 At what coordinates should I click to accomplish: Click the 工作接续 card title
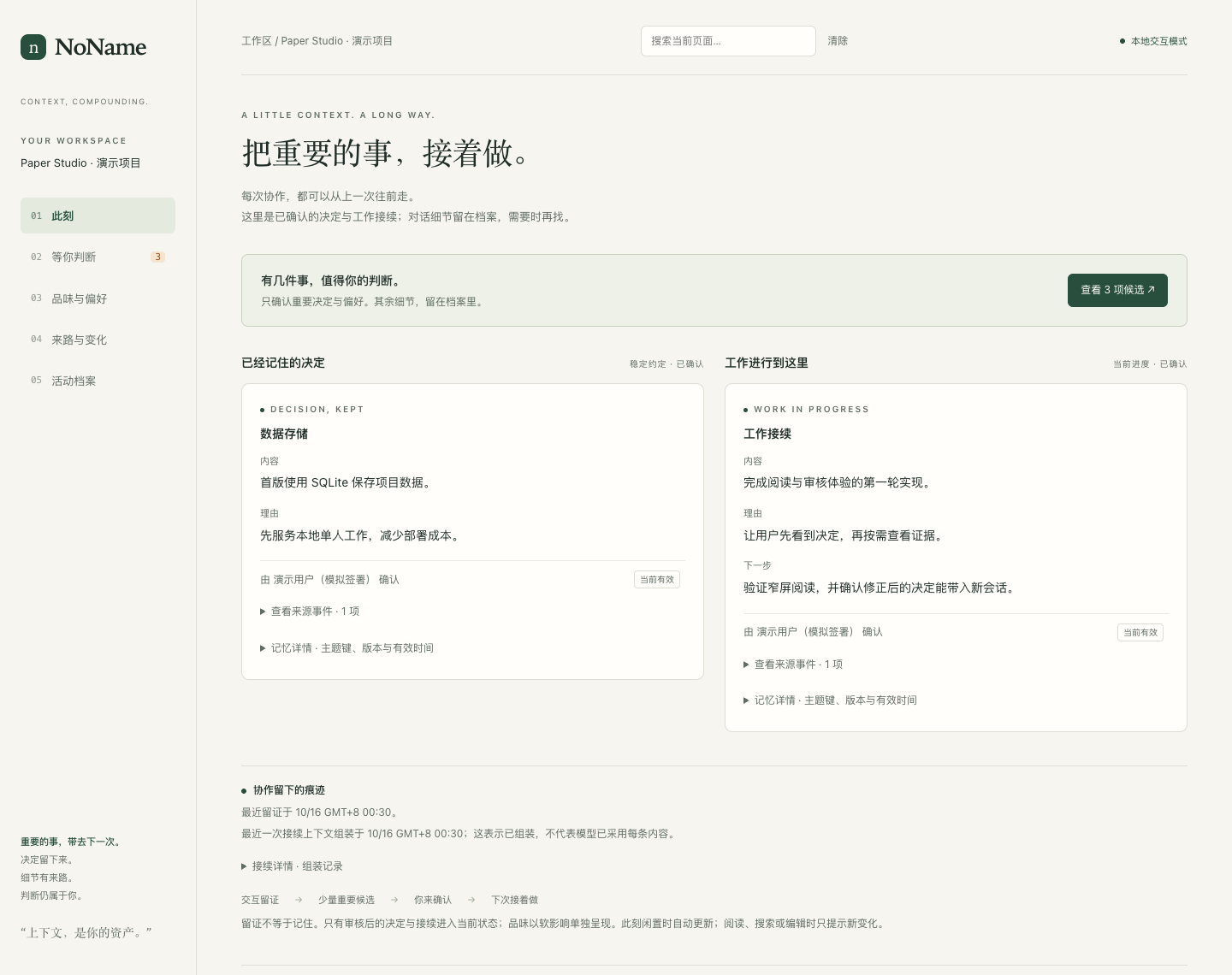(x=767, y=434)
